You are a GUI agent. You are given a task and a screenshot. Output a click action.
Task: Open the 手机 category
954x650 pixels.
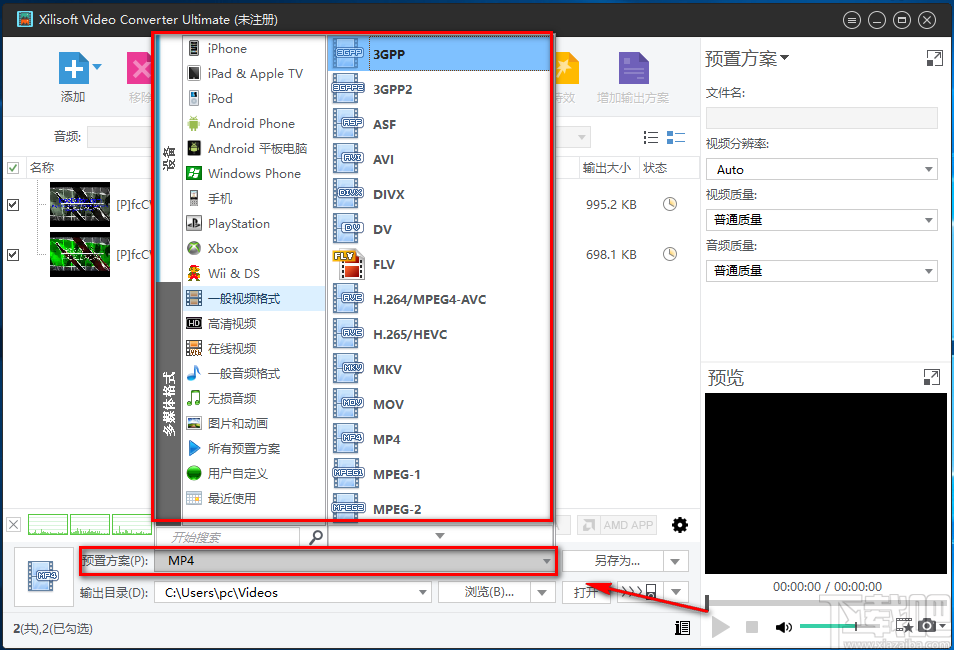(254, 198)
